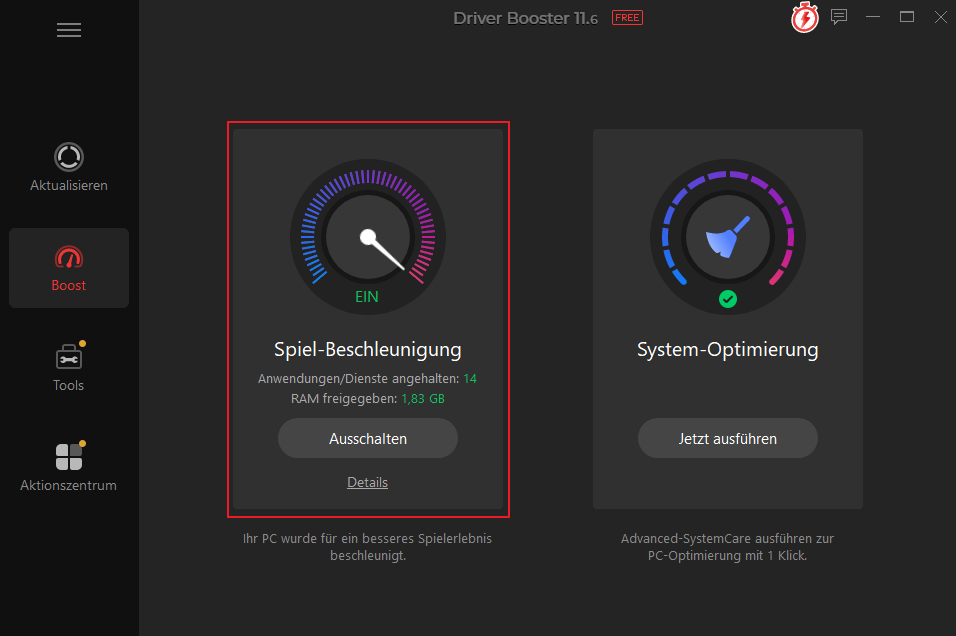Click the Ausschalten button
The width and height of the screenshot is (956, 636).
368,438
